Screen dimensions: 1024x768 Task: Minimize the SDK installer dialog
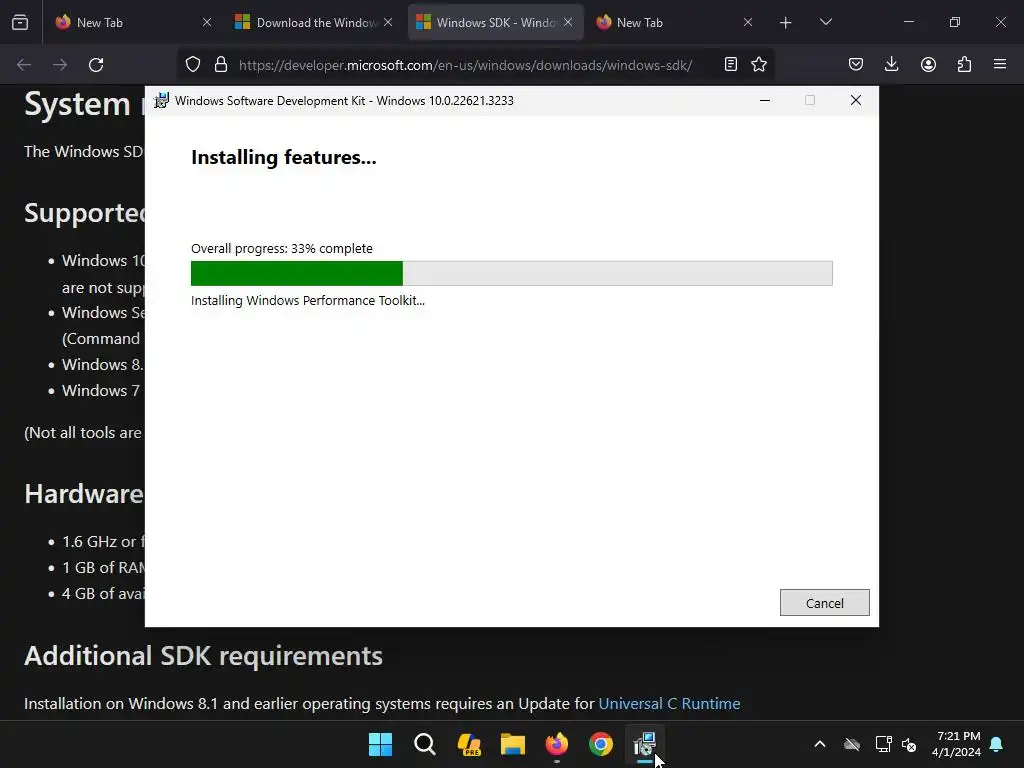pos(765,101)
